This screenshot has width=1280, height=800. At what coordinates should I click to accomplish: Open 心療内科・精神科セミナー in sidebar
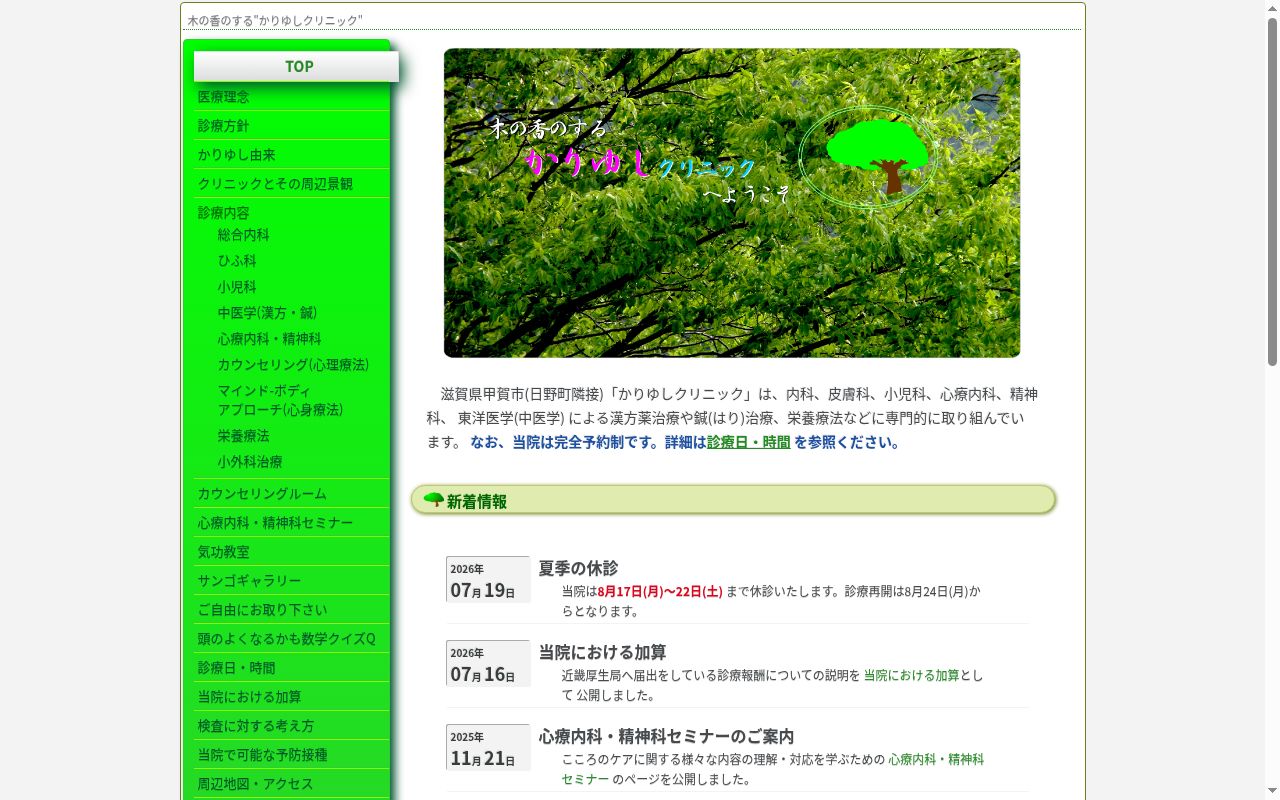click(291, 523)
